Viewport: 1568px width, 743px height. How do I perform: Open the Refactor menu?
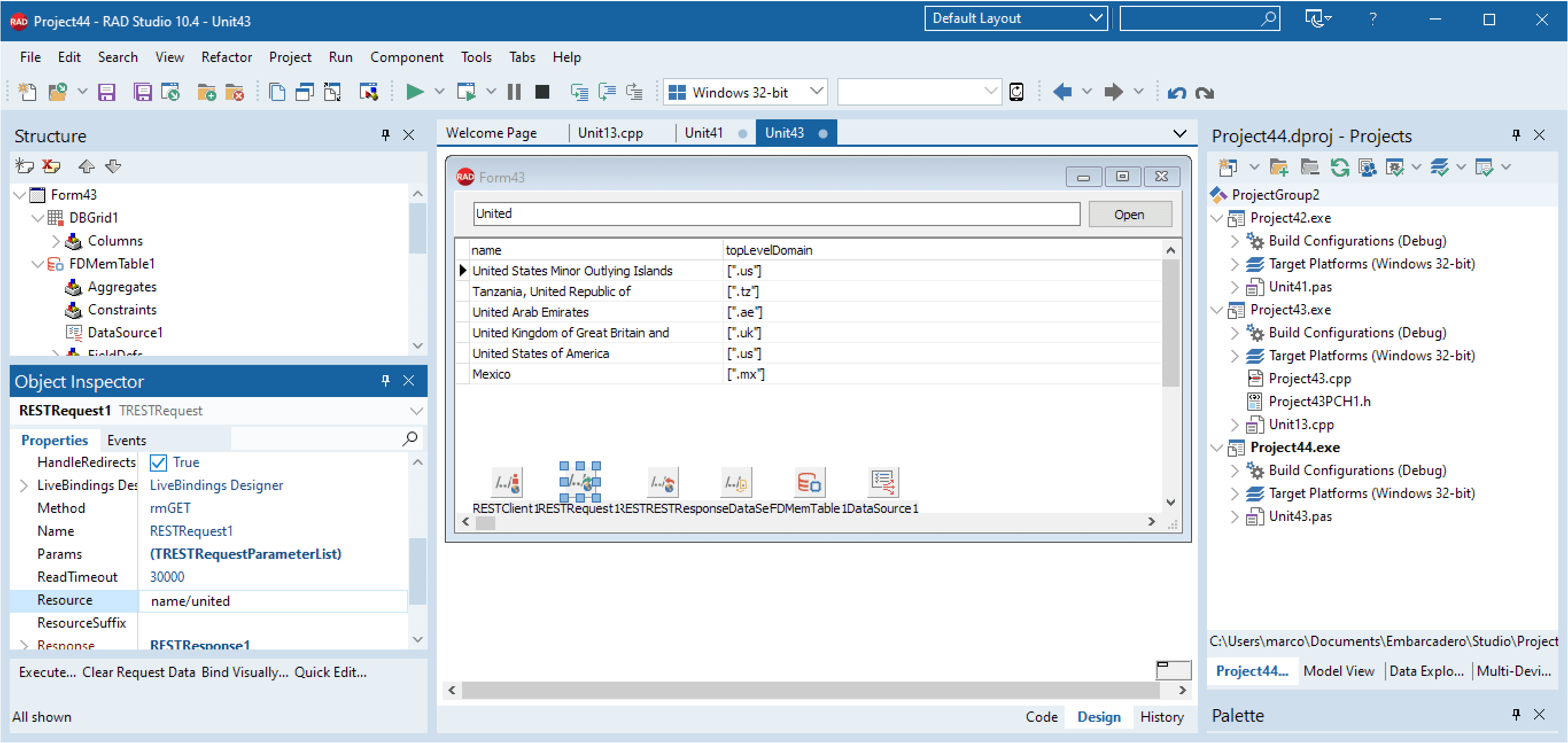click(x=227, y=57)
